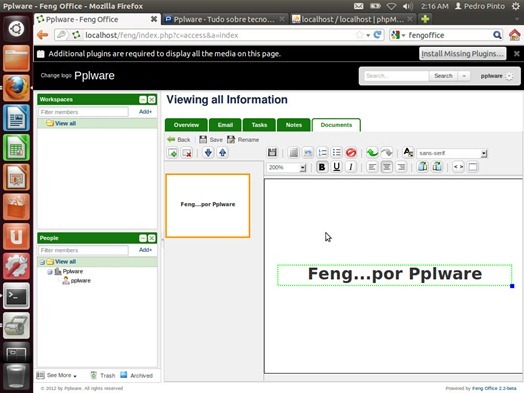Switch to the Overview tab
This screenshot has height=393, width=524.
tap(186, 125)
